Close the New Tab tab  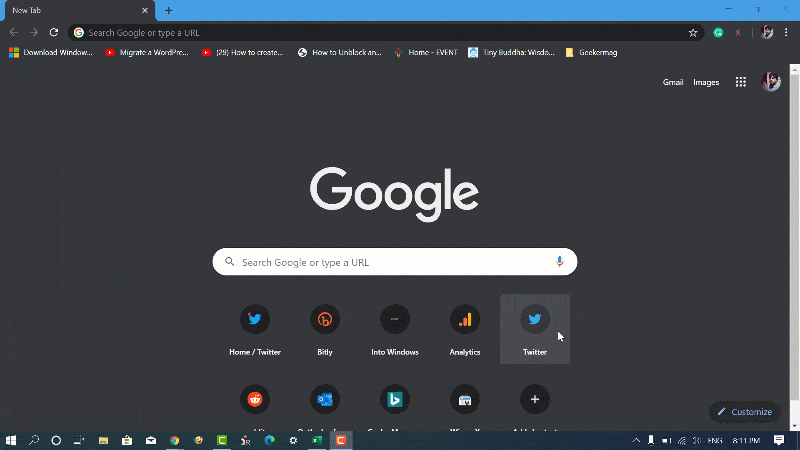145,10
